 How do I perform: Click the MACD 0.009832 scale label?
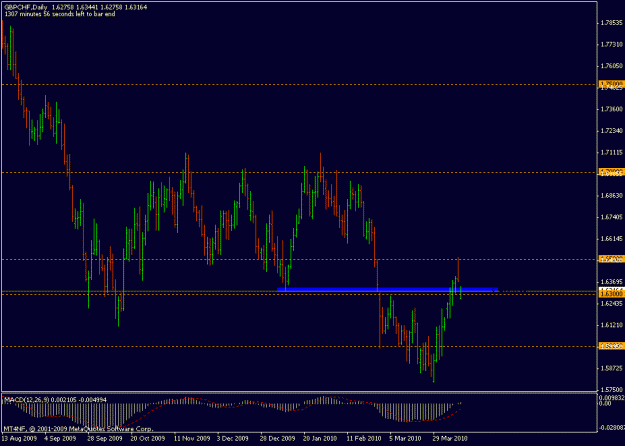pyautogui.click(x=611, y=397)
